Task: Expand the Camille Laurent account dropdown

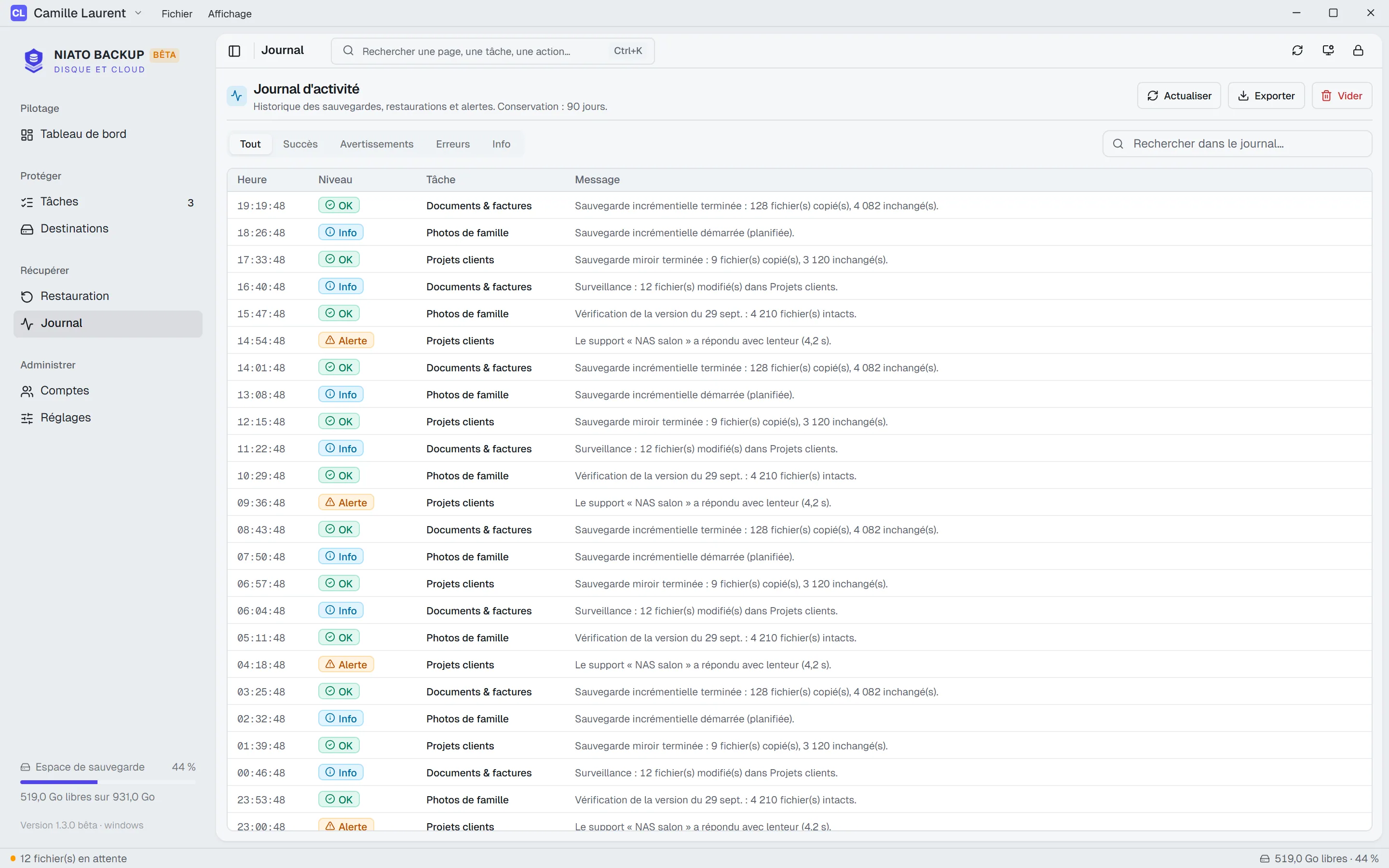Action: click(x=138, y=13)
